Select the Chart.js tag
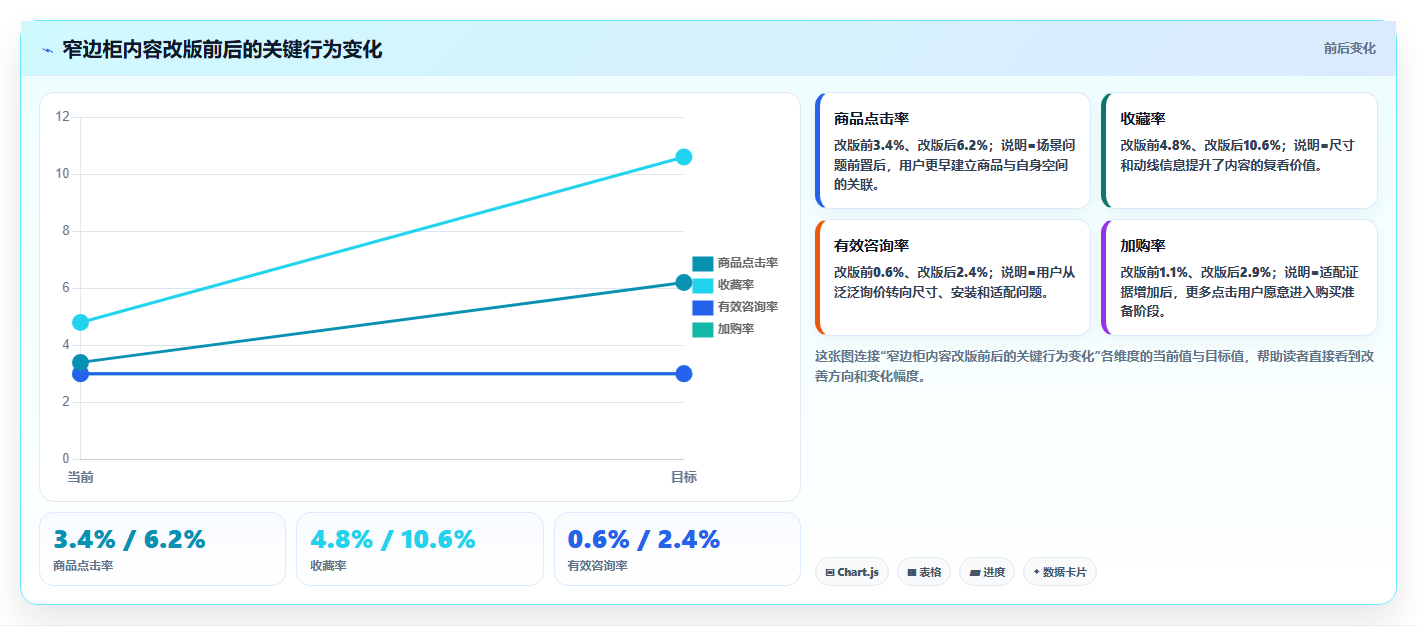The width and height of the screenshot is (1417, 626). pos(852,572)
